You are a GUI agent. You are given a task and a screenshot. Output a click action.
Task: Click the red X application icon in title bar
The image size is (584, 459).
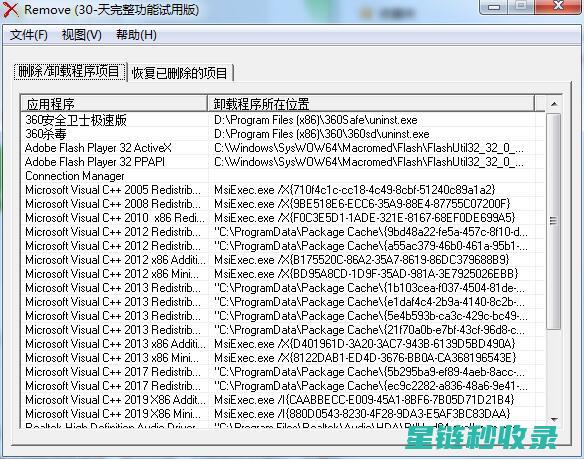10,9
